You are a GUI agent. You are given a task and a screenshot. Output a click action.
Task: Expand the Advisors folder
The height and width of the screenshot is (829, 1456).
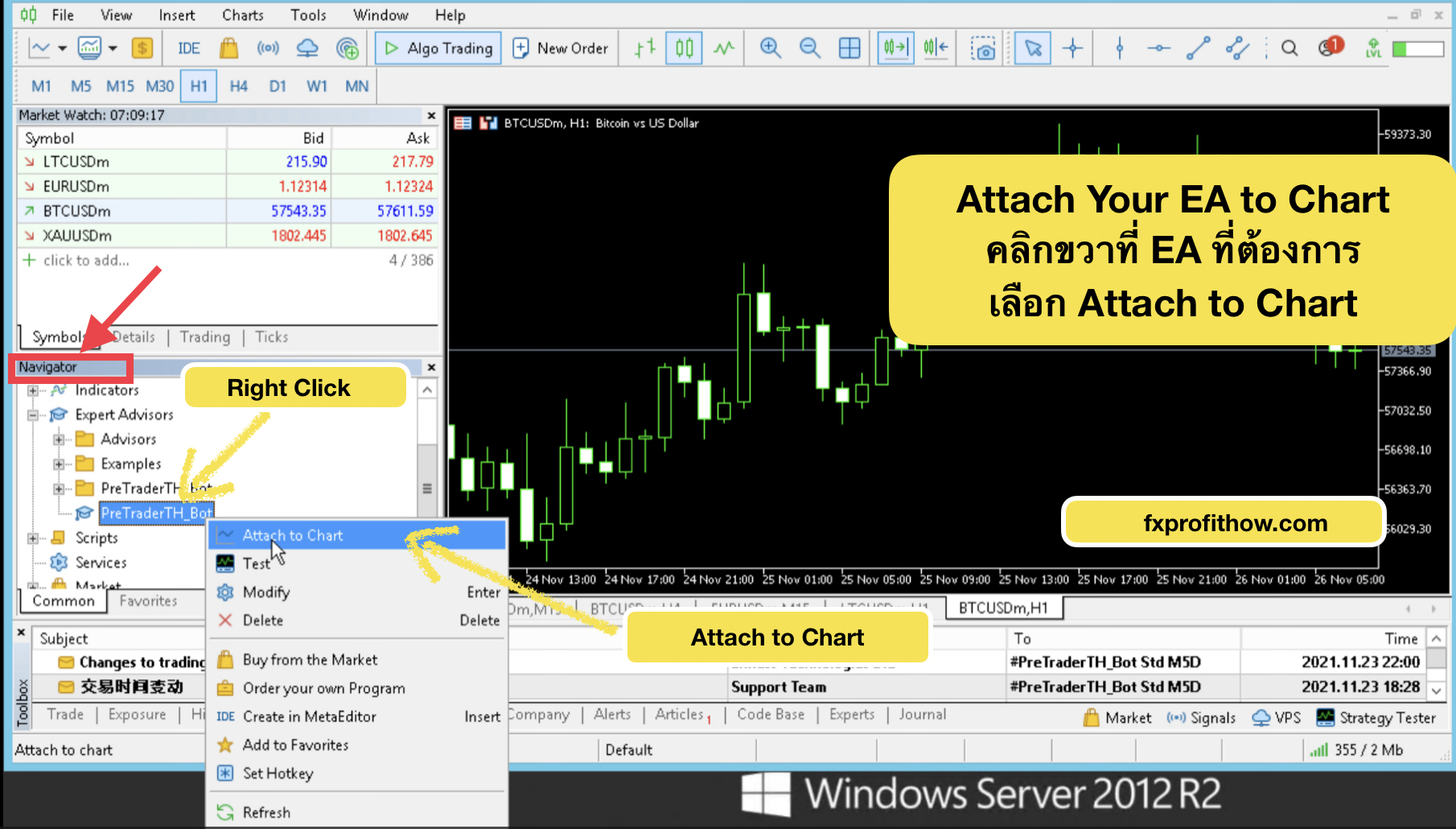(59, 439)
